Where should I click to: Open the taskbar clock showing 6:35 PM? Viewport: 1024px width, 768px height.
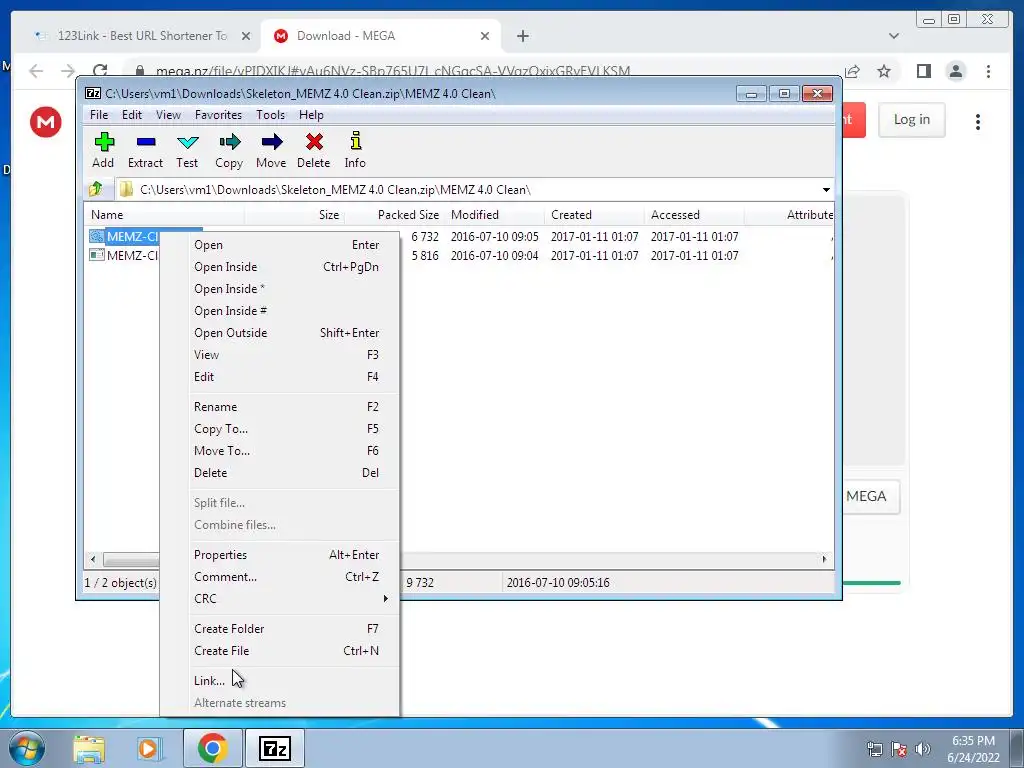coord(973,749)
